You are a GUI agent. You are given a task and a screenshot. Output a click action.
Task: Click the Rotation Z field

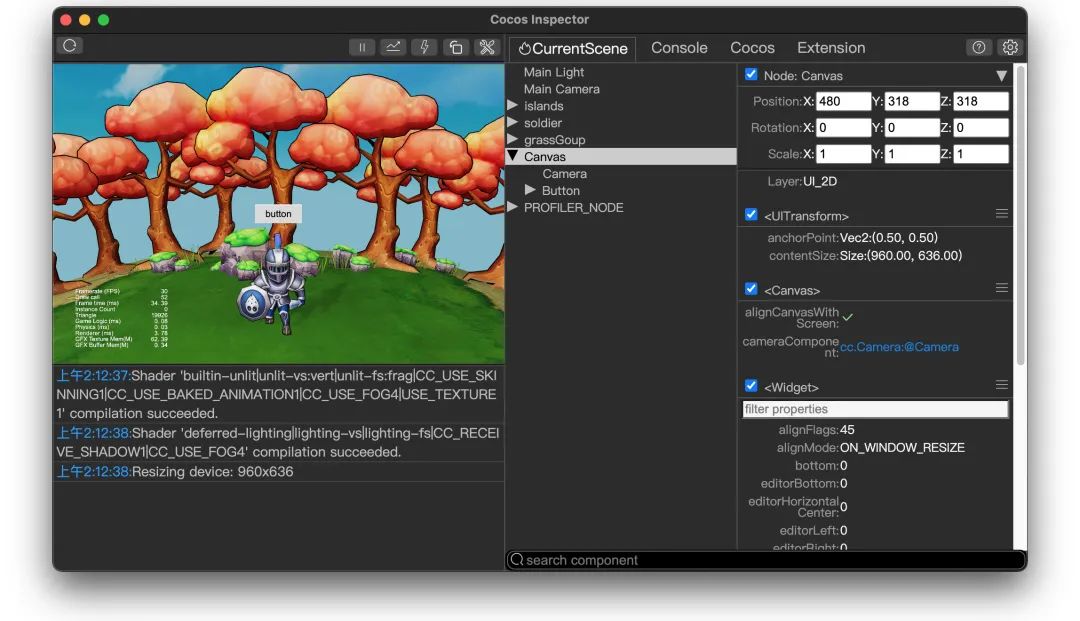pyautogui.click(x=981, y=127)
